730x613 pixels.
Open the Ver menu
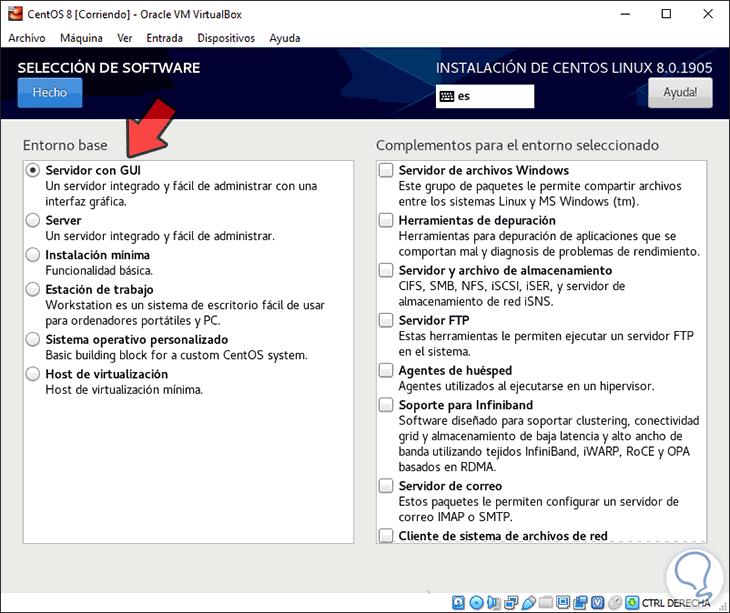[x=124, y=38]
